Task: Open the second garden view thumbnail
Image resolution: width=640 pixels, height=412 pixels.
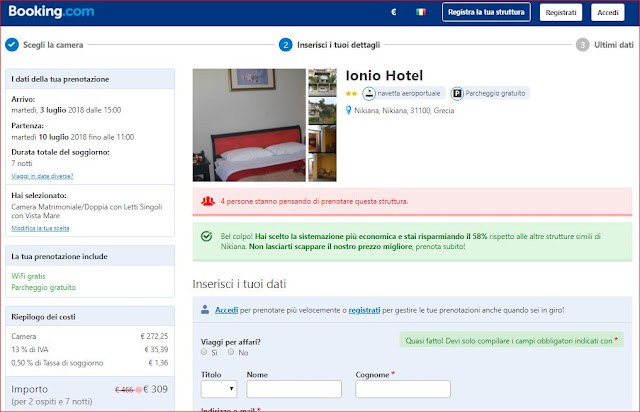Action: [x=322, y=111]
